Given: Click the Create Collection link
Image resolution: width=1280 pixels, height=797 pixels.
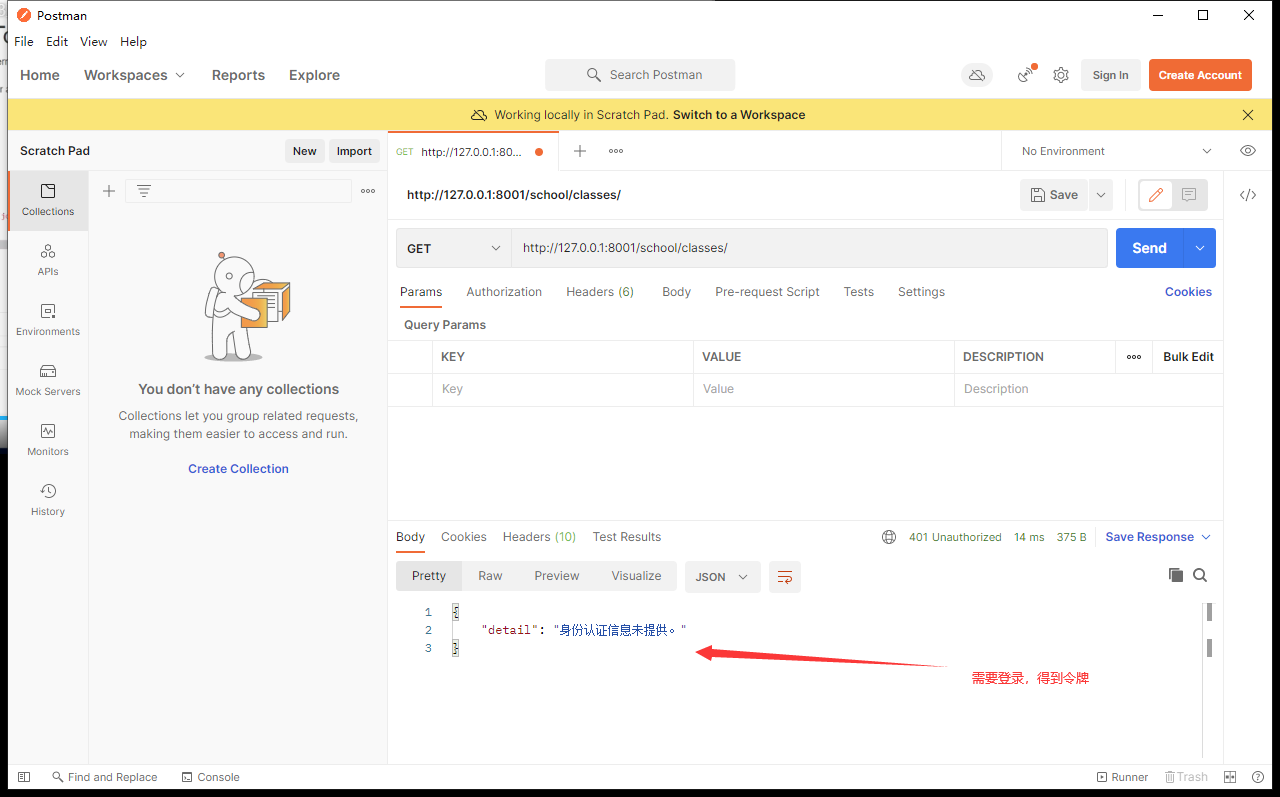Looking at the screenshot, I should point(238,469).
